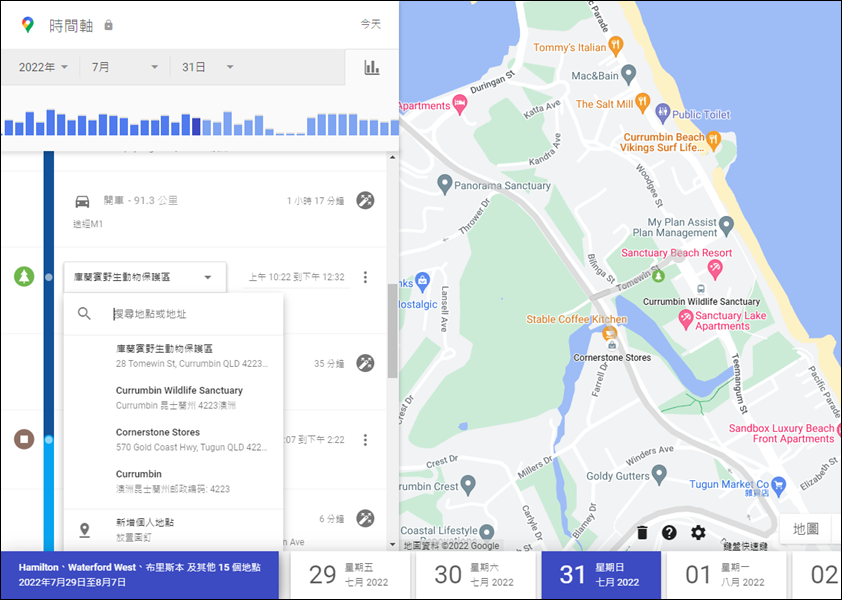Open more options for 上午 10:22 visit
Screen dimensions: 842x600
click(365, 277)
